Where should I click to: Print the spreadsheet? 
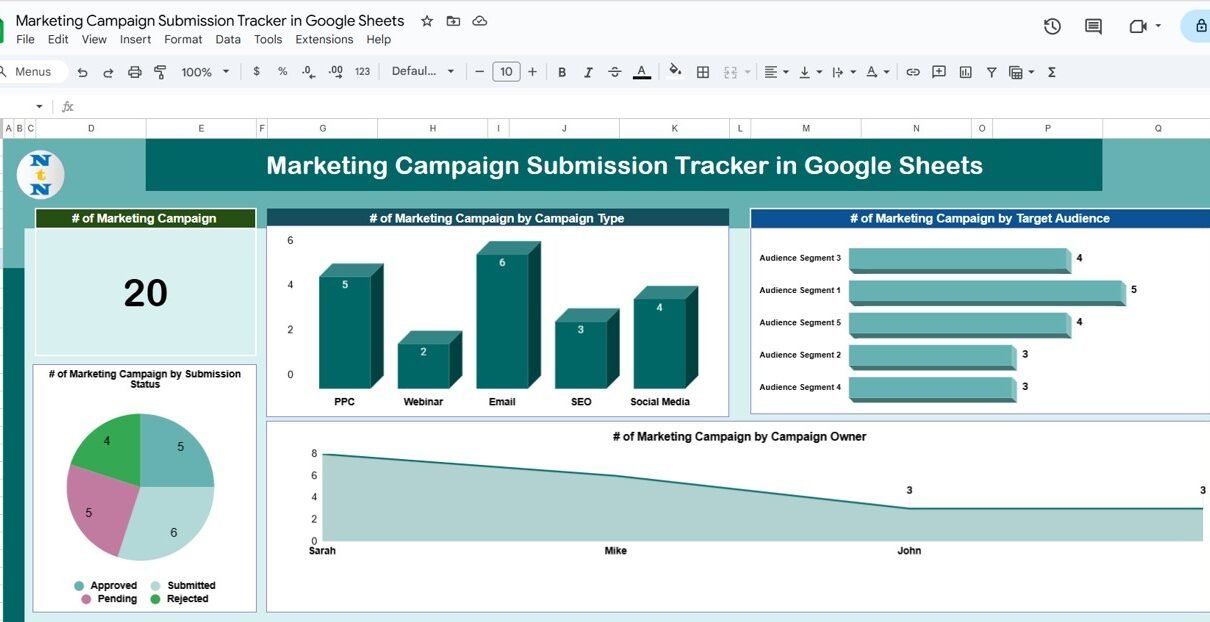(134, 72)
